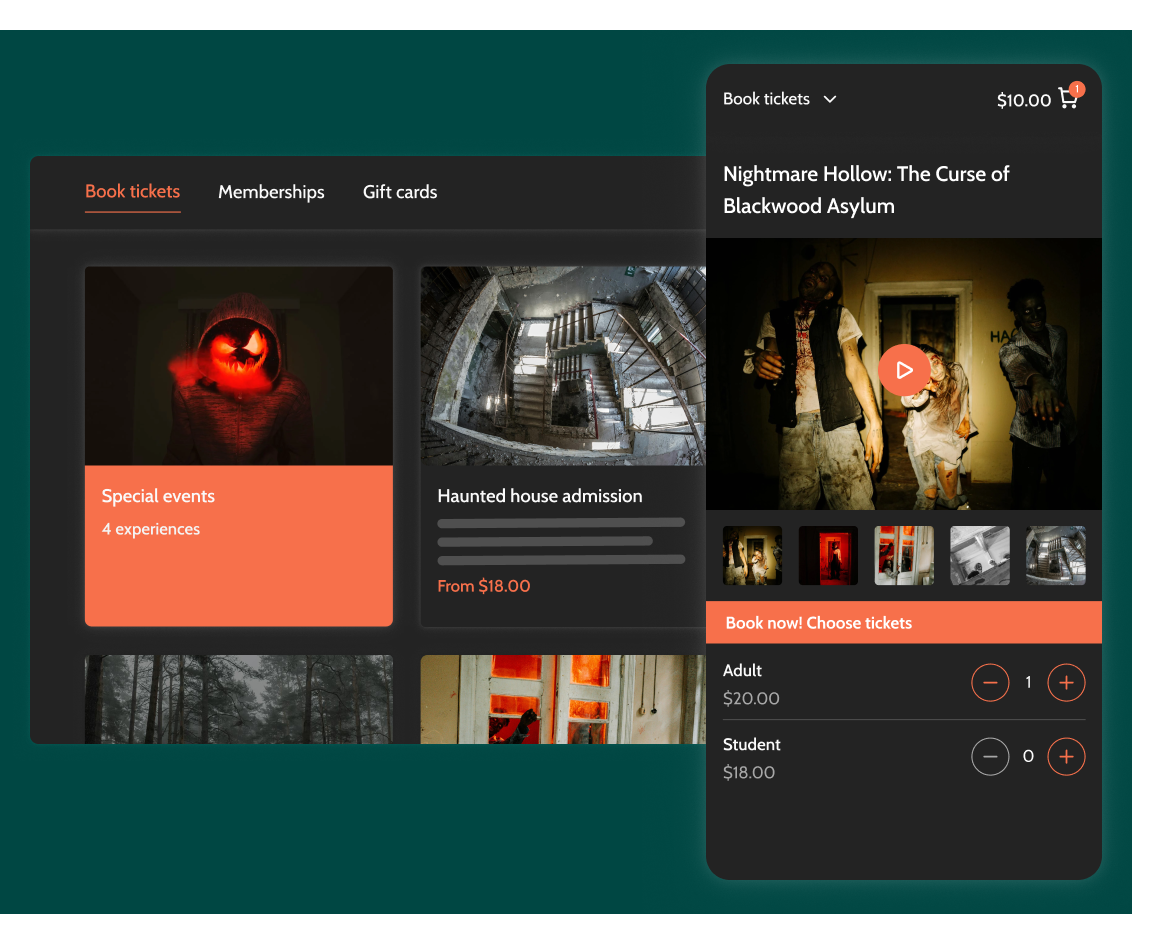Click the Nightmare Hollow title text
This screenshot has height=944, width=1166.
867,190
